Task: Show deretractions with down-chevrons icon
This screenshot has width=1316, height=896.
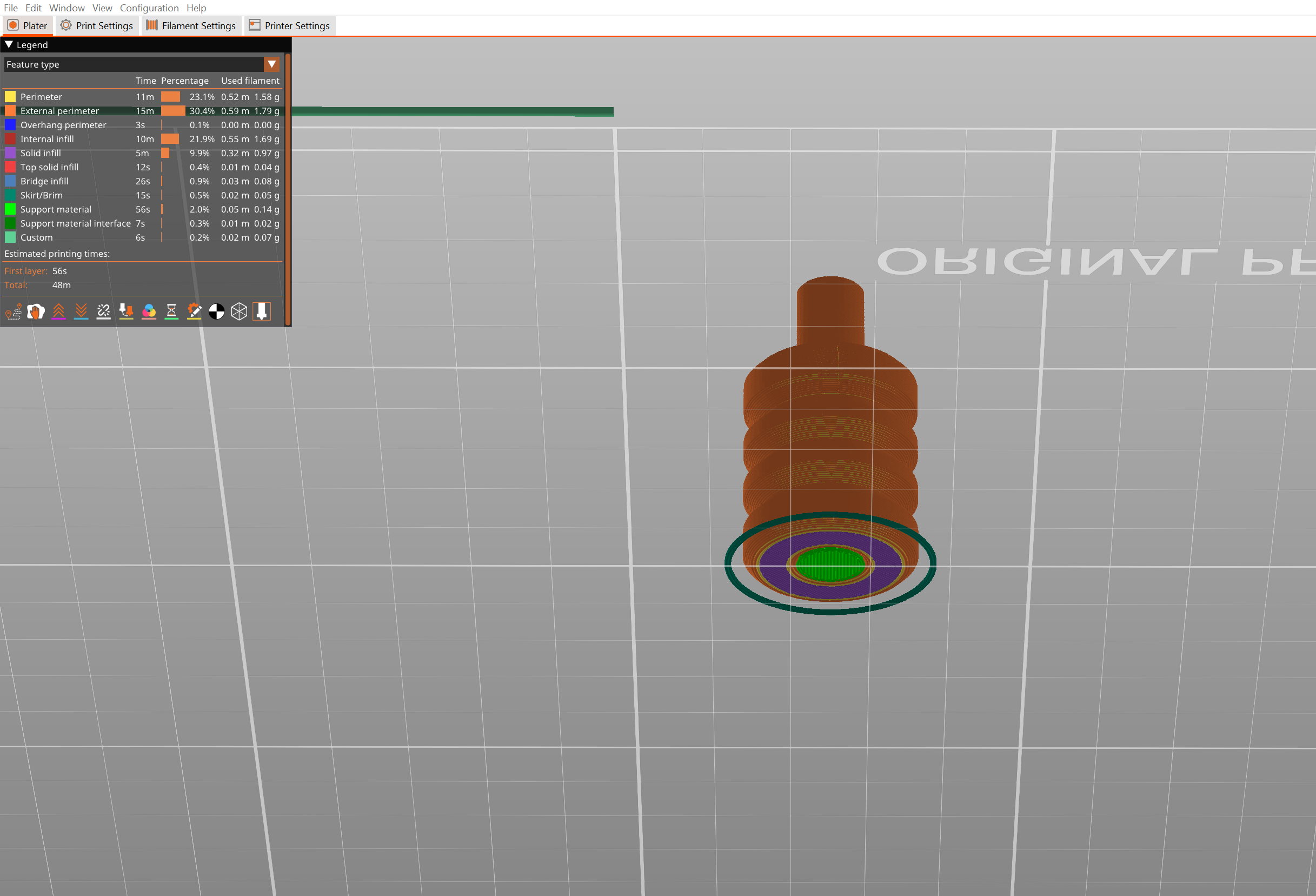Action: pyautogui.click(x=81, y=311)
